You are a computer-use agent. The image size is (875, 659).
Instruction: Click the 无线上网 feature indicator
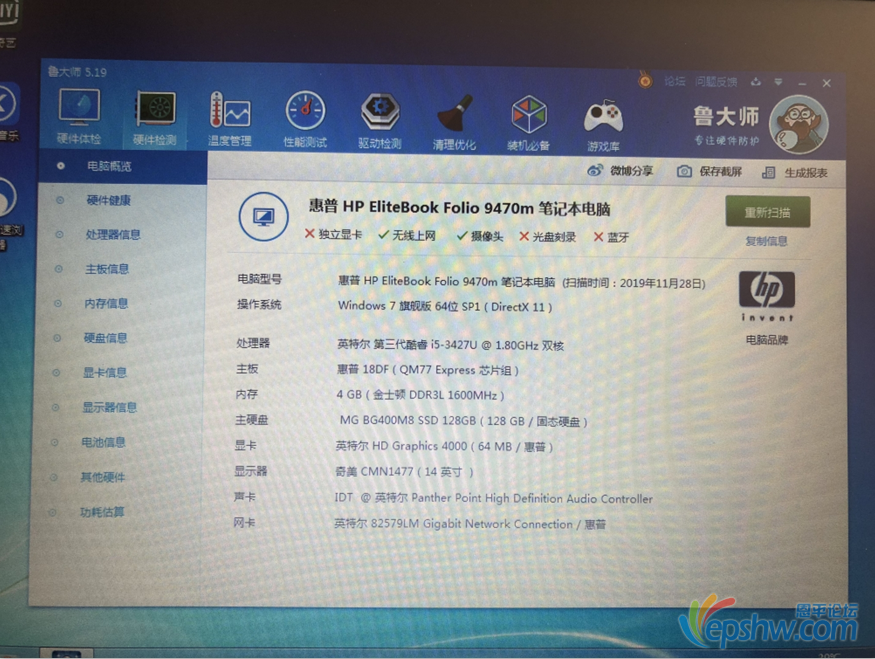pos(407,235)
